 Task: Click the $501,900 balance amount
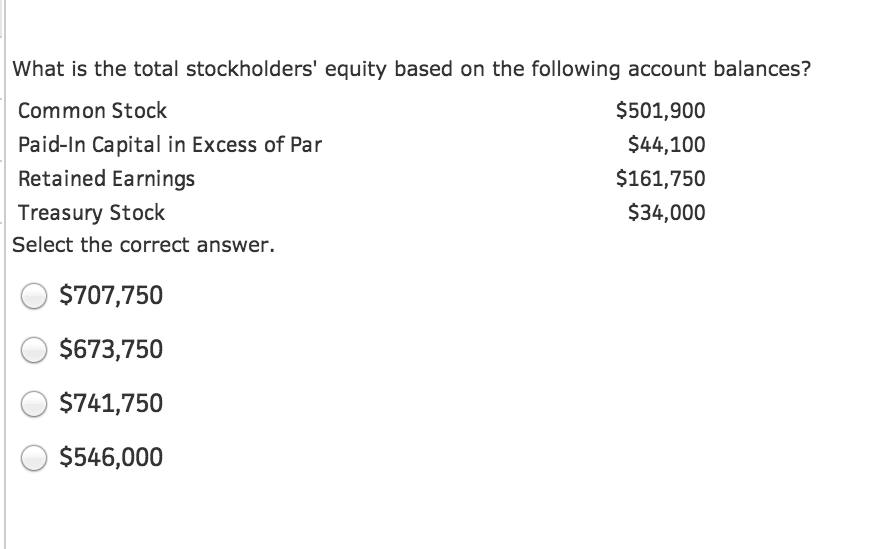pyautogui.click(x=660, y=111)
